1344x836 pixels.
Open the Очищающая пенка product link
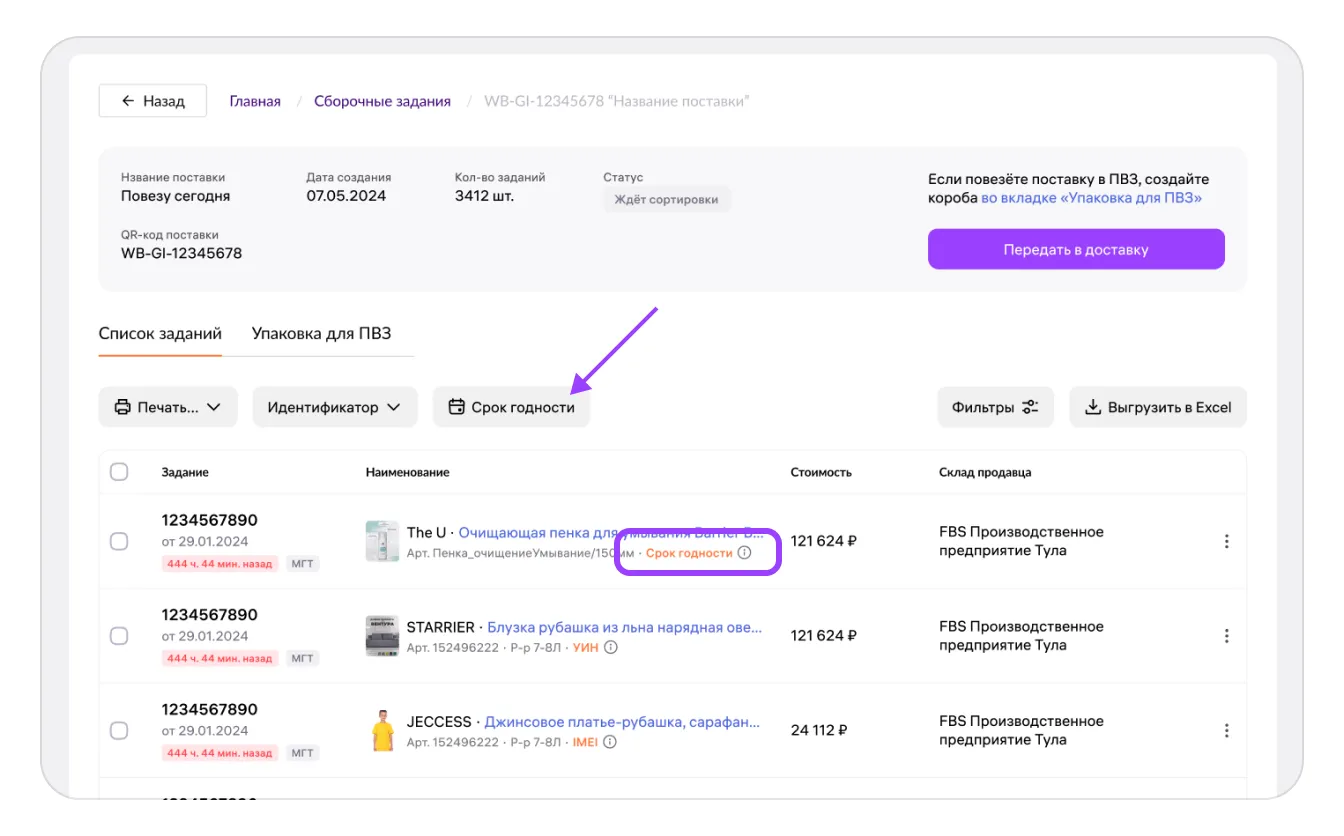click(x=611, y=532)
